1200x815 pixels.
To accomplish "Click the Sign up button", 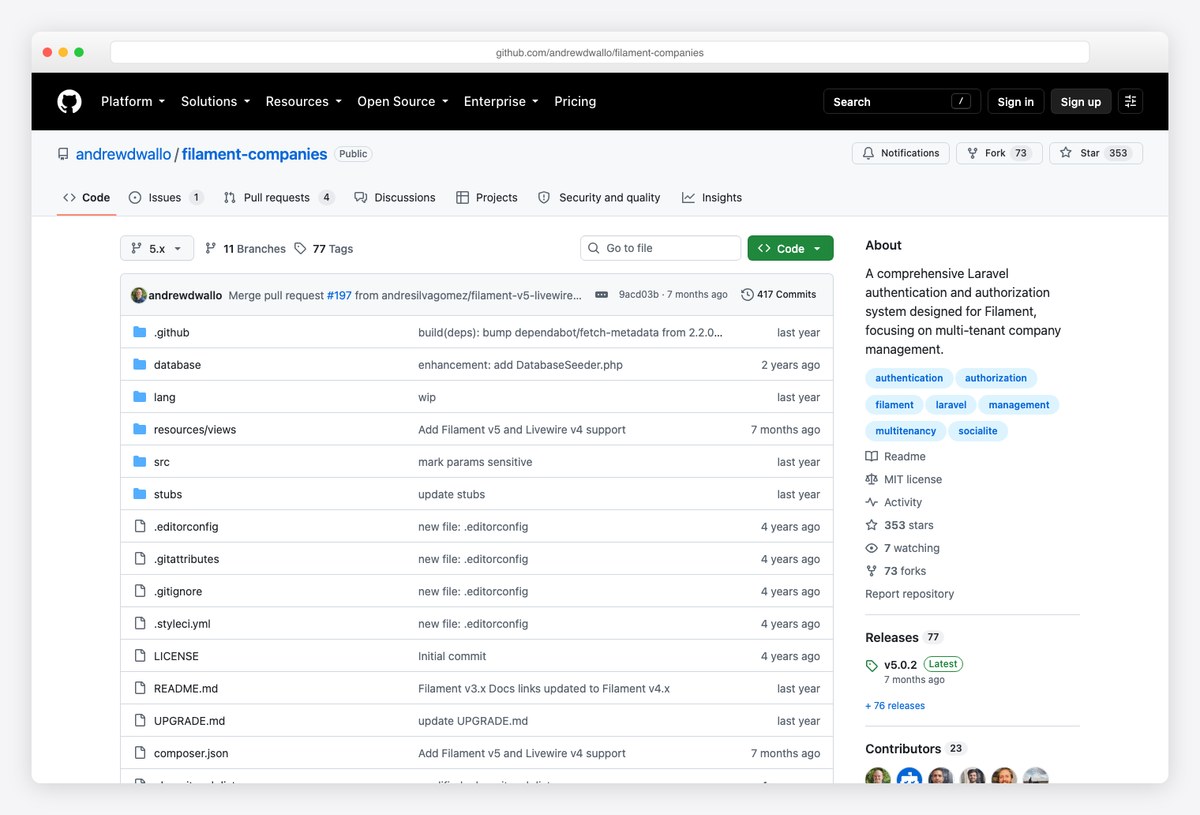I will pyautogui.click(x=1081, y=101).
